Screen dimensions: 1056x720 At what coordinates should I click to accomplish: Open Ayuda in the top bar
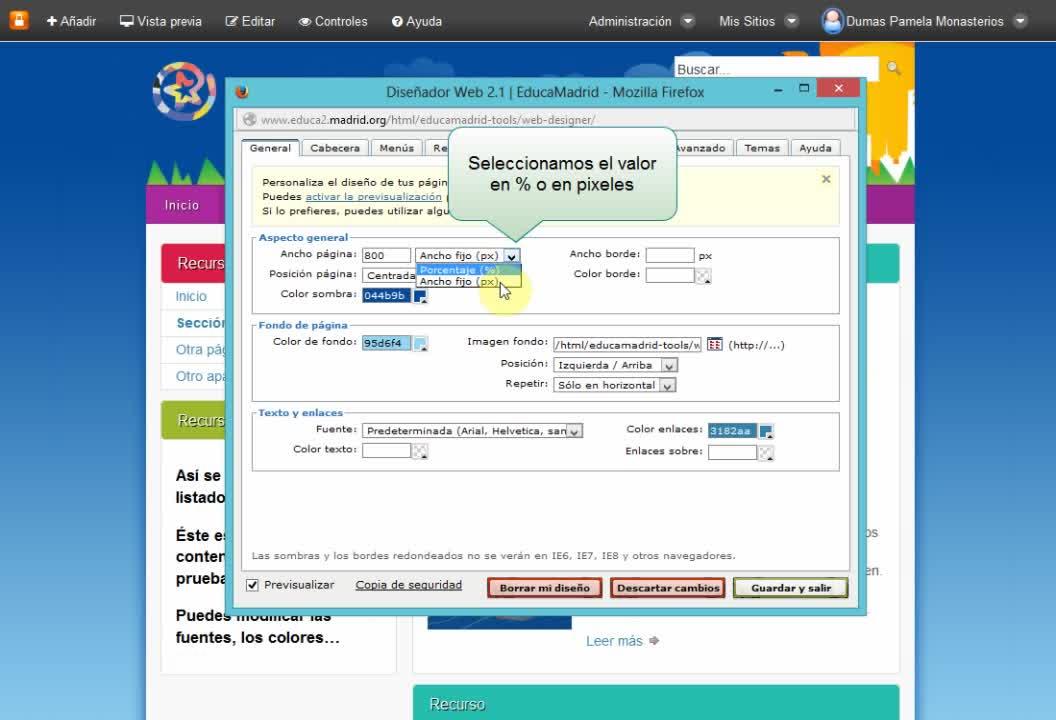tap(417, 22)
